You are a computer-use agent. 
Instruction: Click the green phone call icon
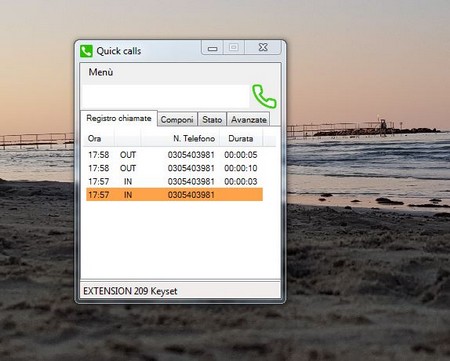point(264,96)
